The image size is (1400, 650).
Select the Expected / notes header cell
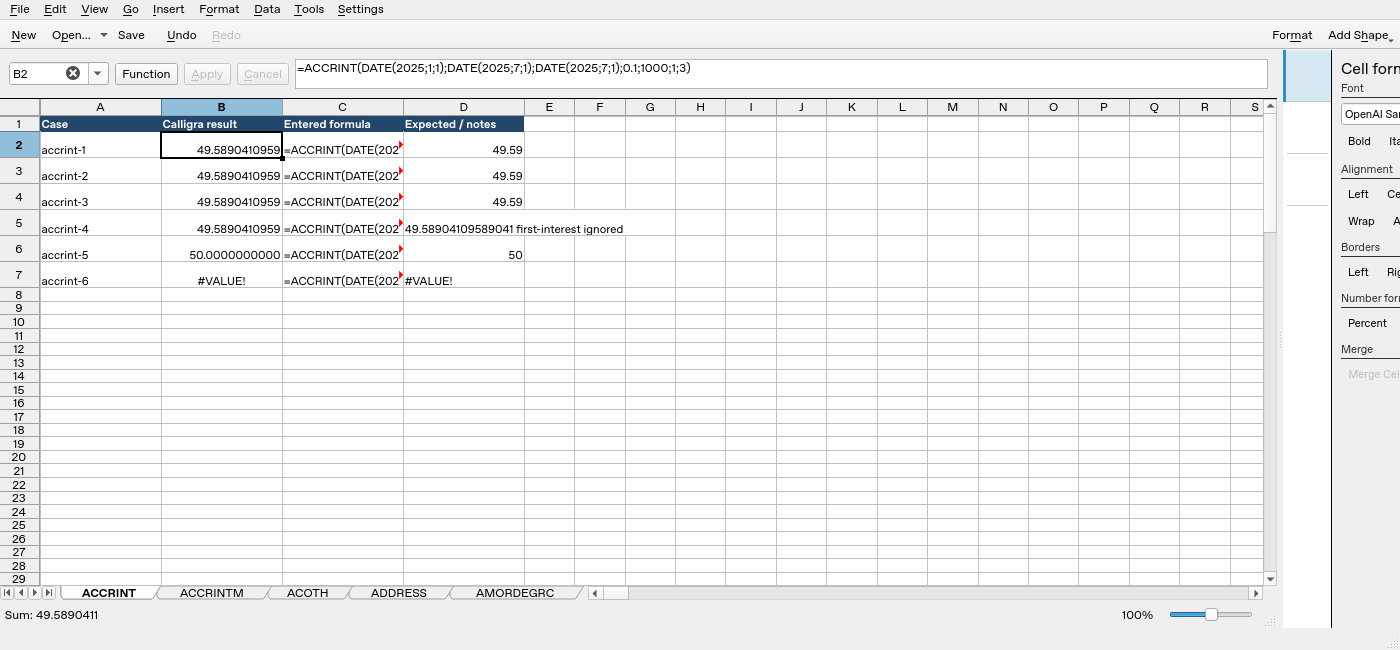(464, 124)
